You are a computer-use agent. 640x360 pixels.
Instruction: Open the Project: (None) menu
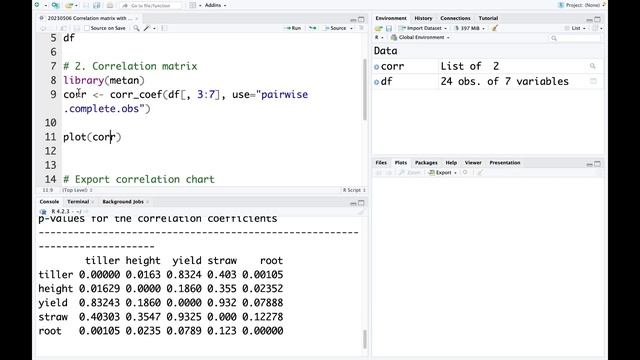click(x=582, y=5)
